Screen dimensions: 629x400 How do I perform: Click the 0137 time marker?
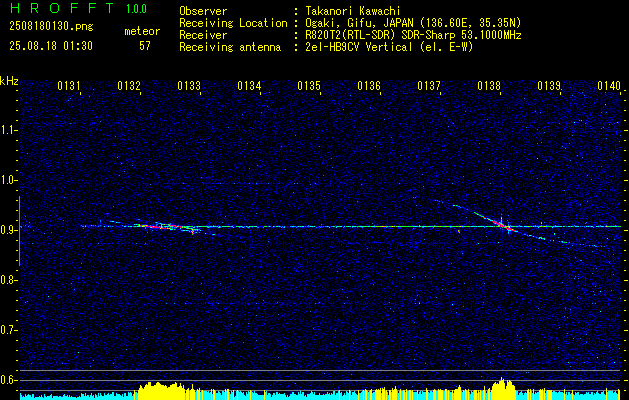pyautogui.click(x=429, y=86)
